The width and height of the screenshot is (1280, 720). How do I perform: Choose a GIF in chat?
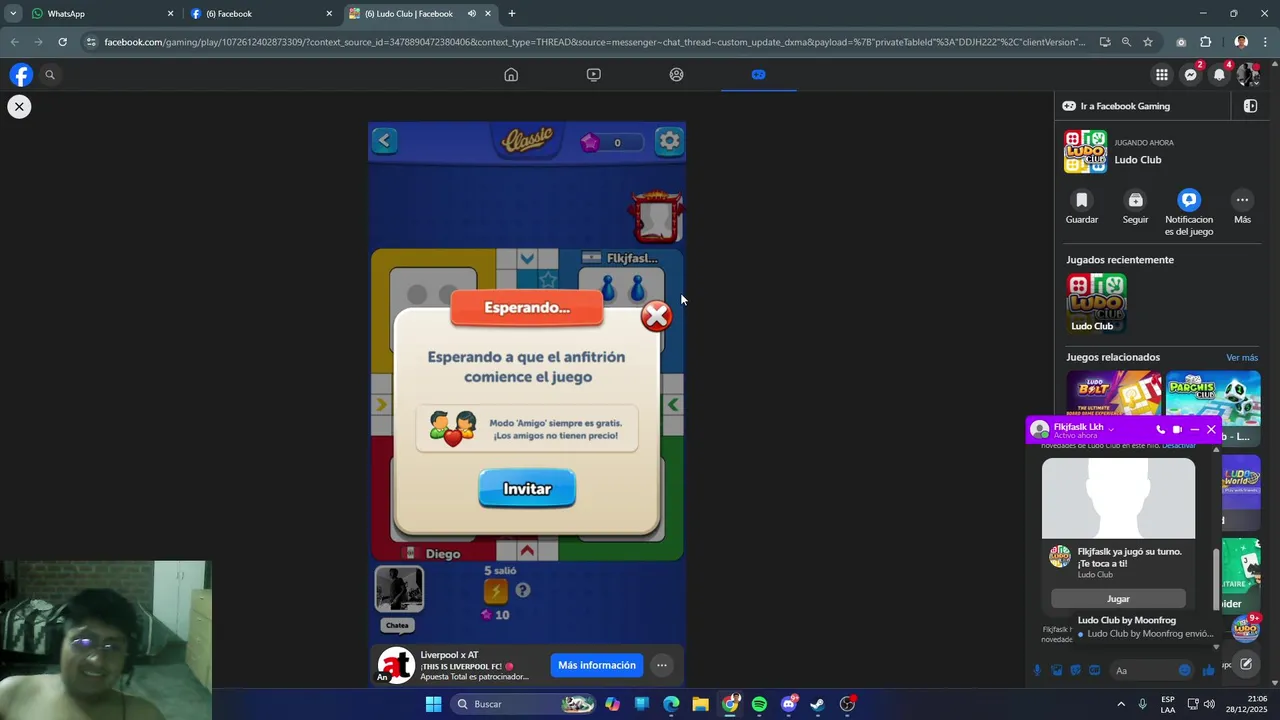1094,670
